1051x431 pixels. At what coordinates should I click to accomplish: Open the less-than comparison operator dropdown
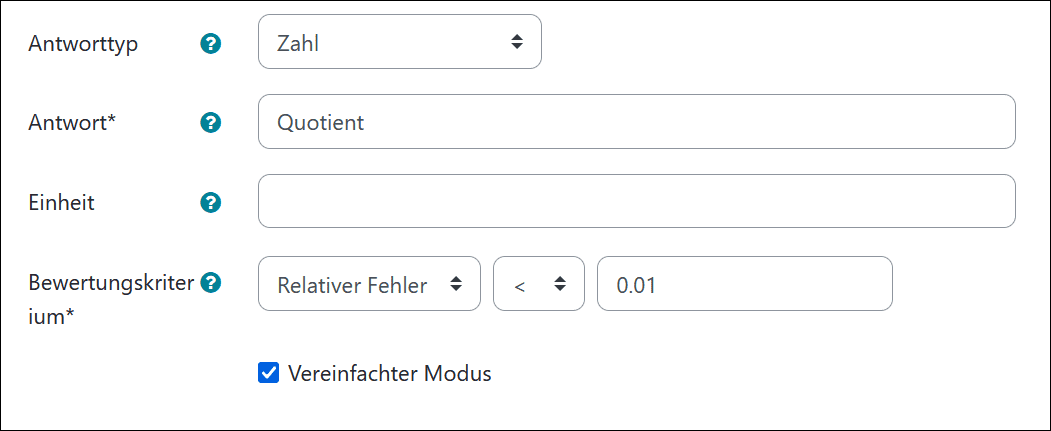(539, 284)
